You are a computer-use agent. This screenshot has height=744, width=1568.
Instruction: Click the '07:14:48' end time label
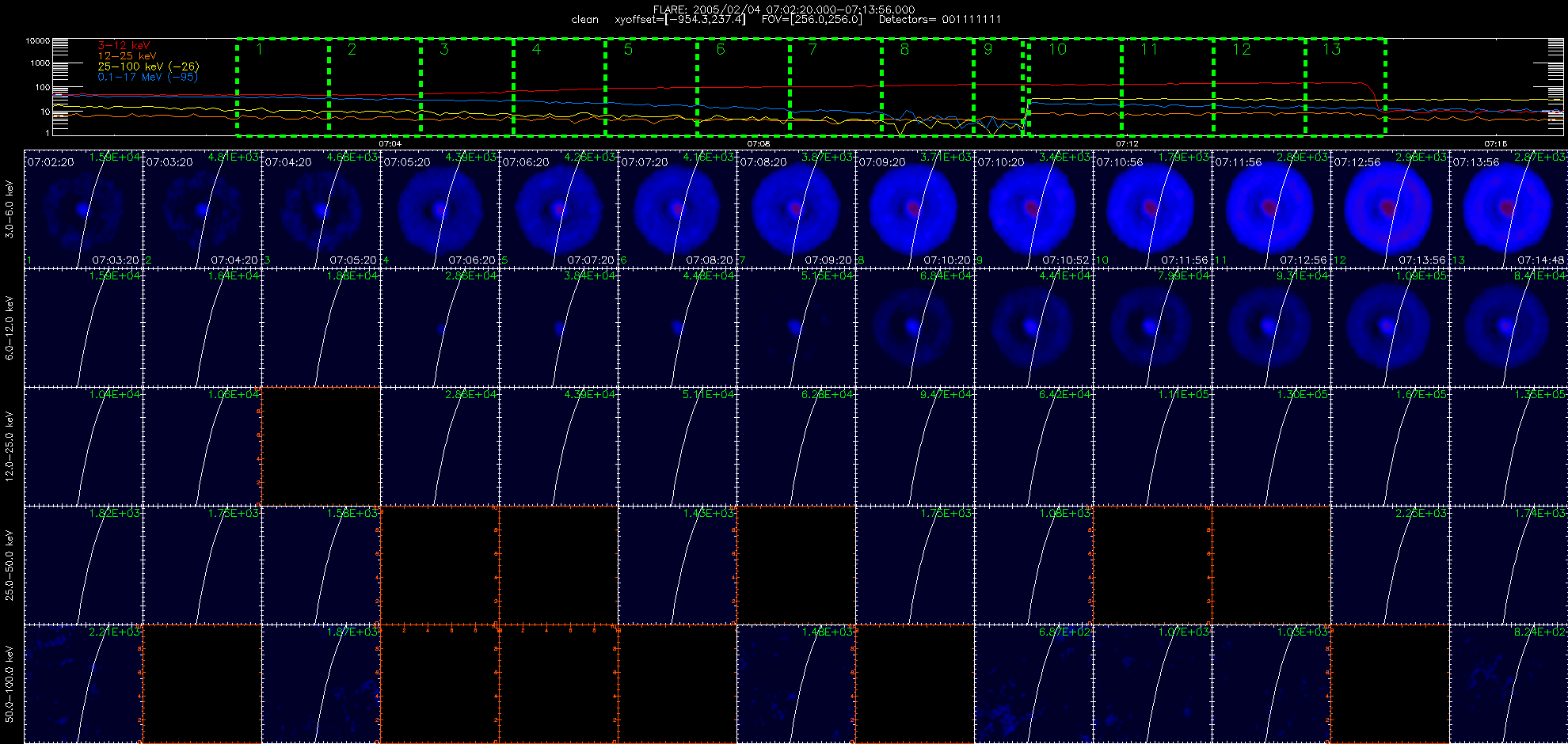[x=1541, y=260]
